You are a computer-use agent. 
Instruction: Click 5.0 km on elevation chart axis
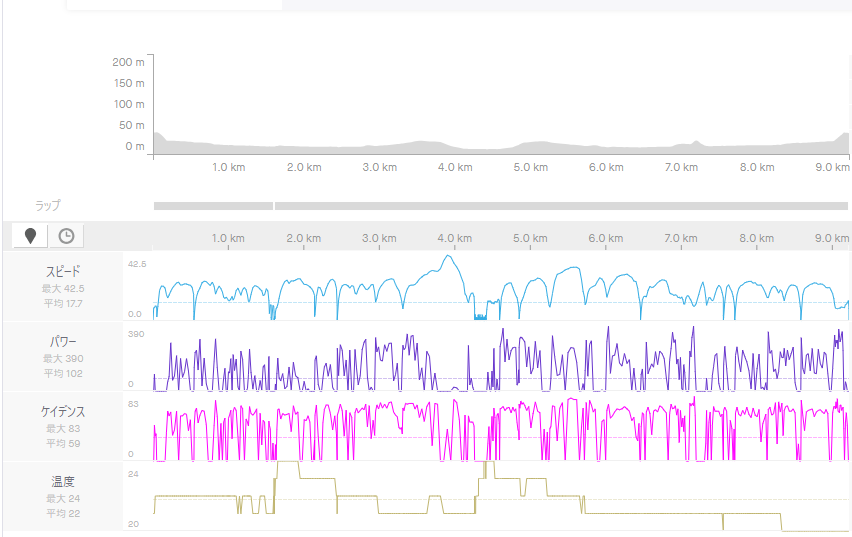[x=531, y=167]
